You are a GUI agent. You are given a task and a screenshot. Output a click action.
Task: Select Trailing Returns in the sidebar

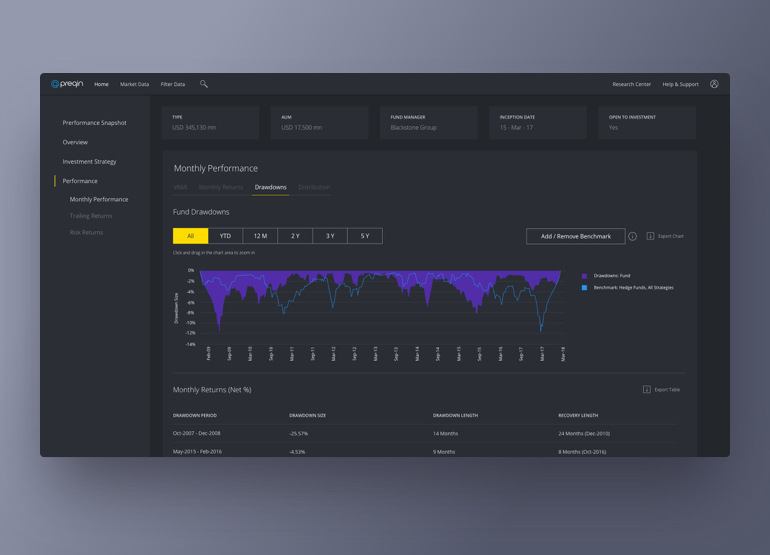[91, 216]
